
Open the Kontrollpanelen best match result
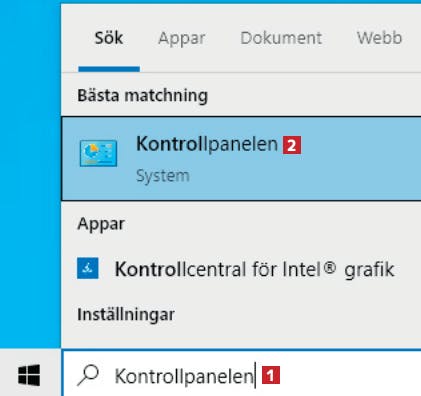(241, 158)
